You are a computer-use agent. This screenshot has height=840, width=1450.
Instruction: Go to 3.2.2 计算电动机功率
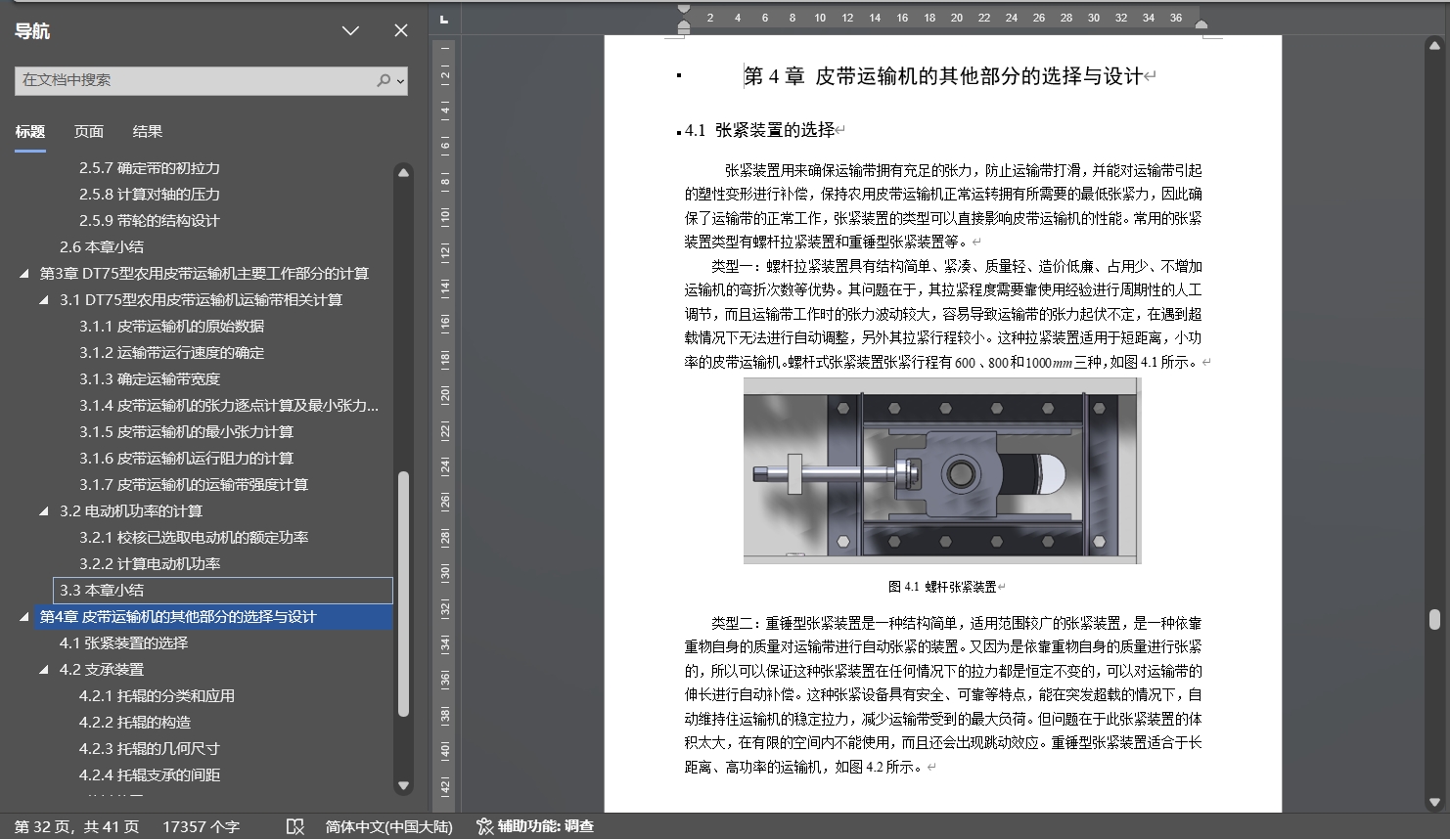[150, 564]
